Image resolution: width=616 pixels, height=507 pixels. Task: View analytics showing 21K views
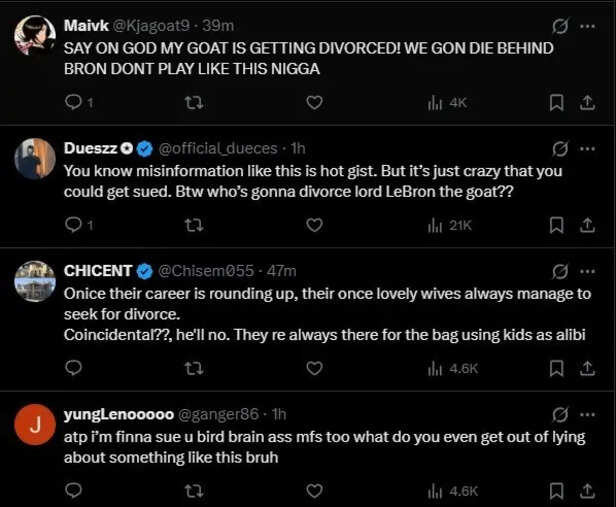coord(449,225)
